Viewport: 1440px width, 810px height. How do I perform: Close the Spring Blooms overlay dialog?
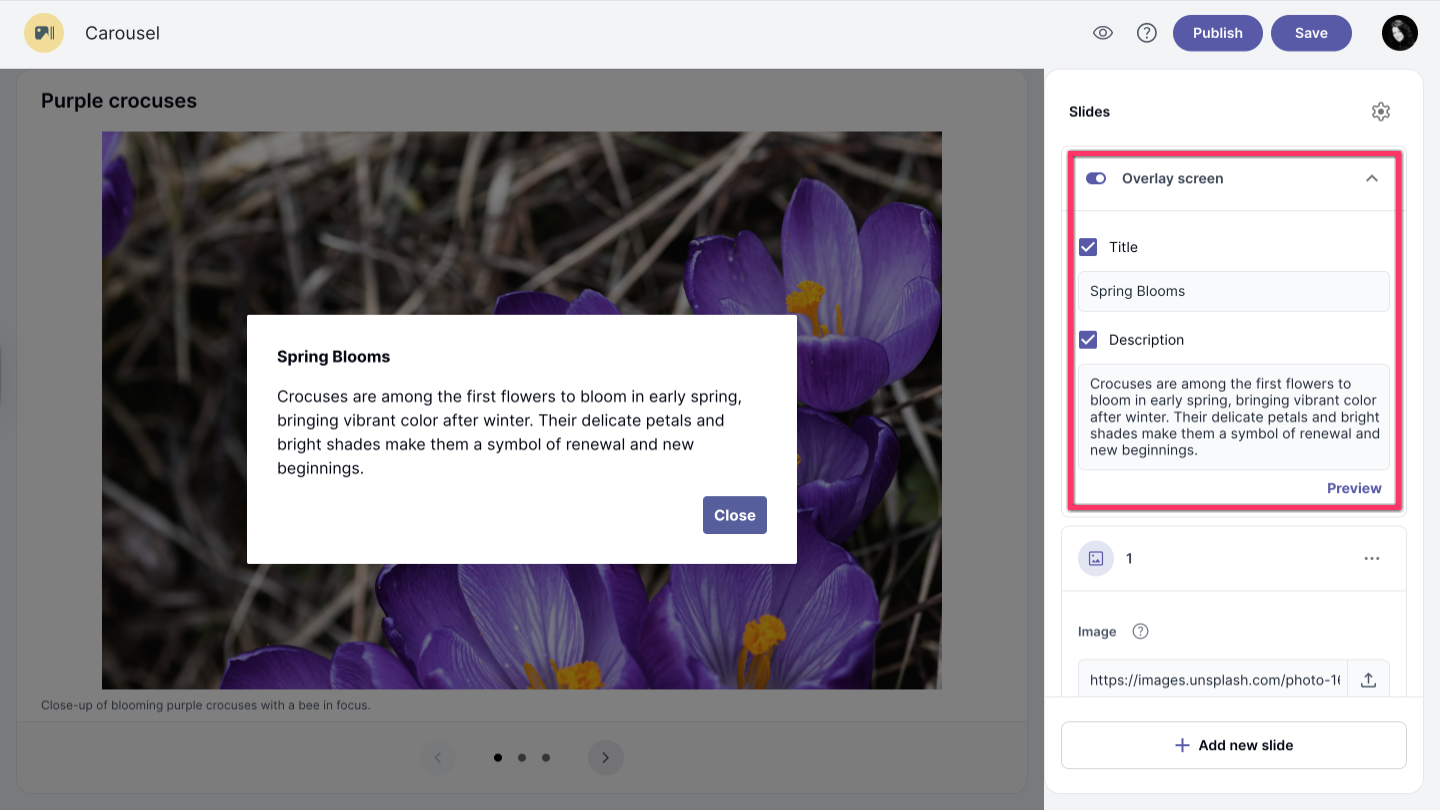[x=734, y=515]
